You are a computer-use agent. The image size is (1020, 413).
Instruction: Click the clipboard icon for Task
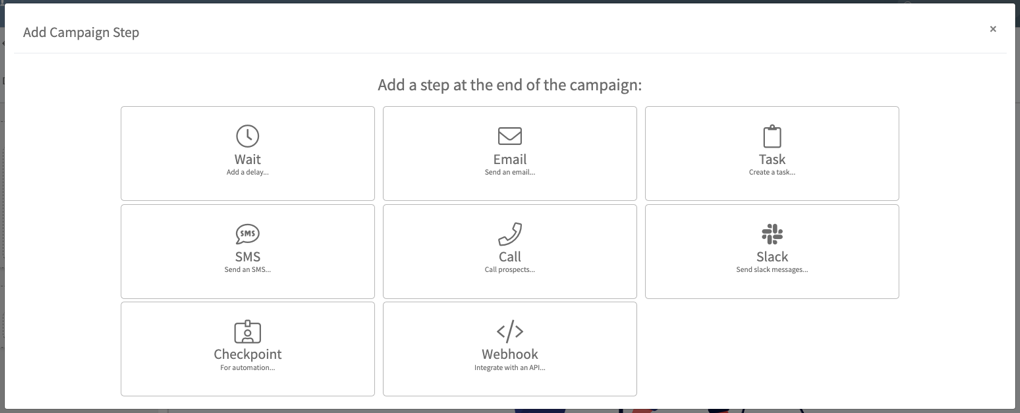772,136
